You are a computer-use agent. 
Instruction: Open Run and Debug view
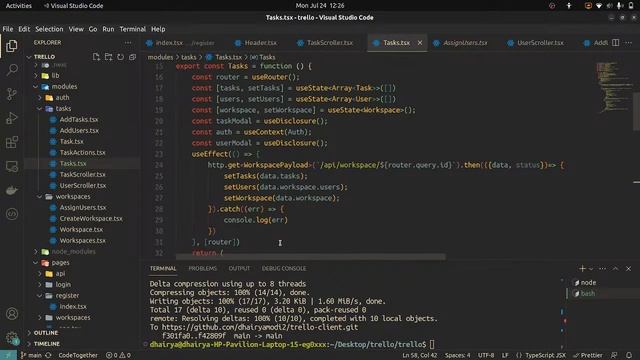(x=12, y=118)
